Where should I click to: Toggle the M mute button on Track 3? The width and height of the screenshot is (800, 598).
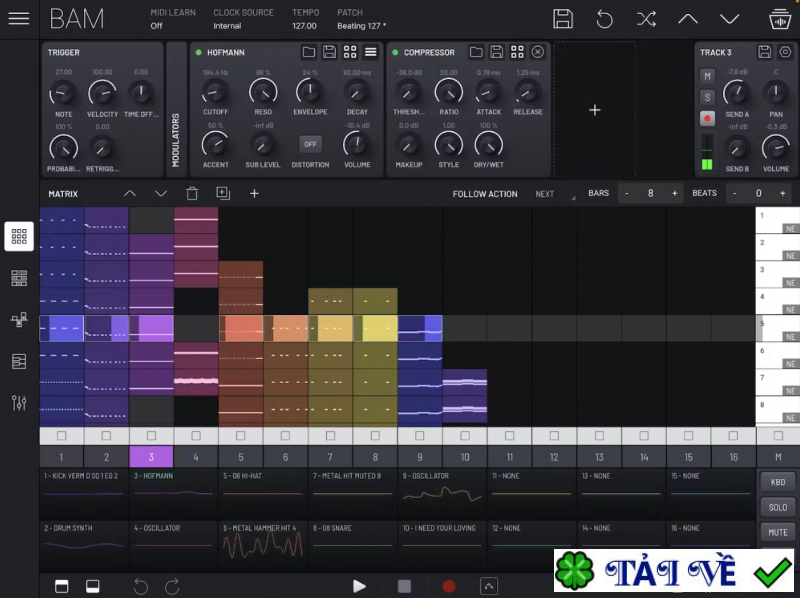707,76
